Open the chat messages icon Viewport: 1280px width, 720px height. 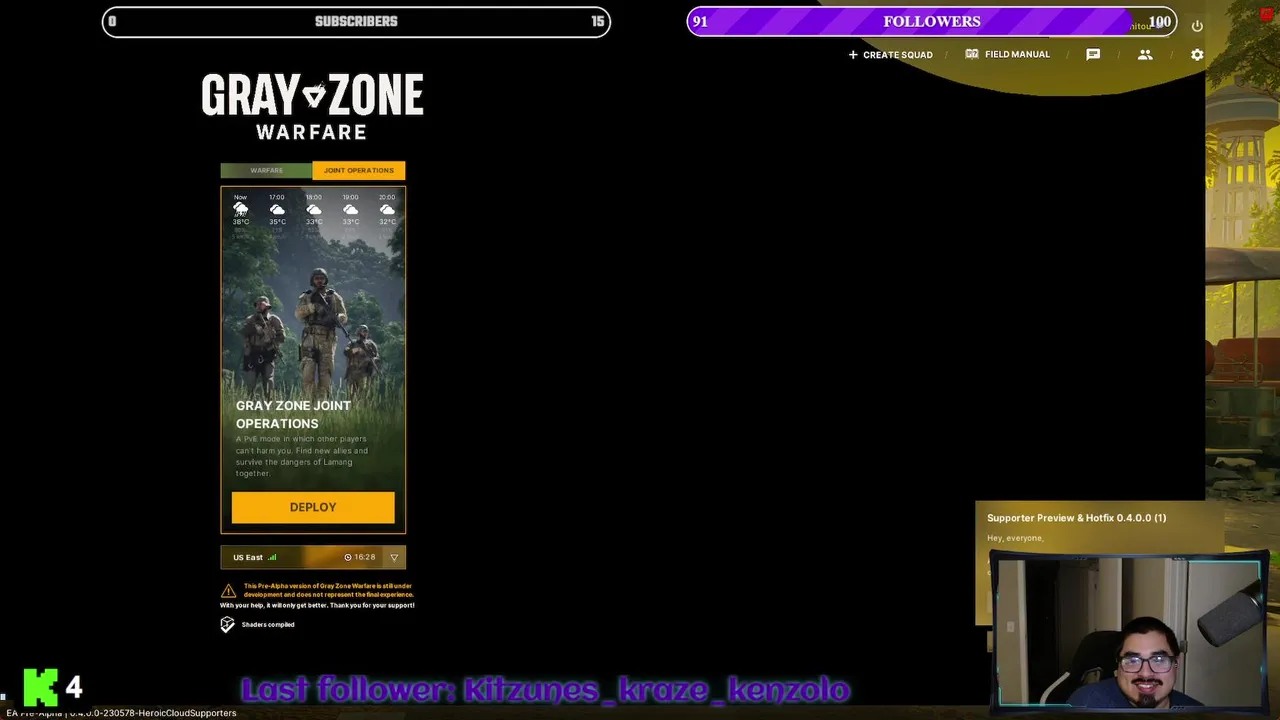[1093, 55]
